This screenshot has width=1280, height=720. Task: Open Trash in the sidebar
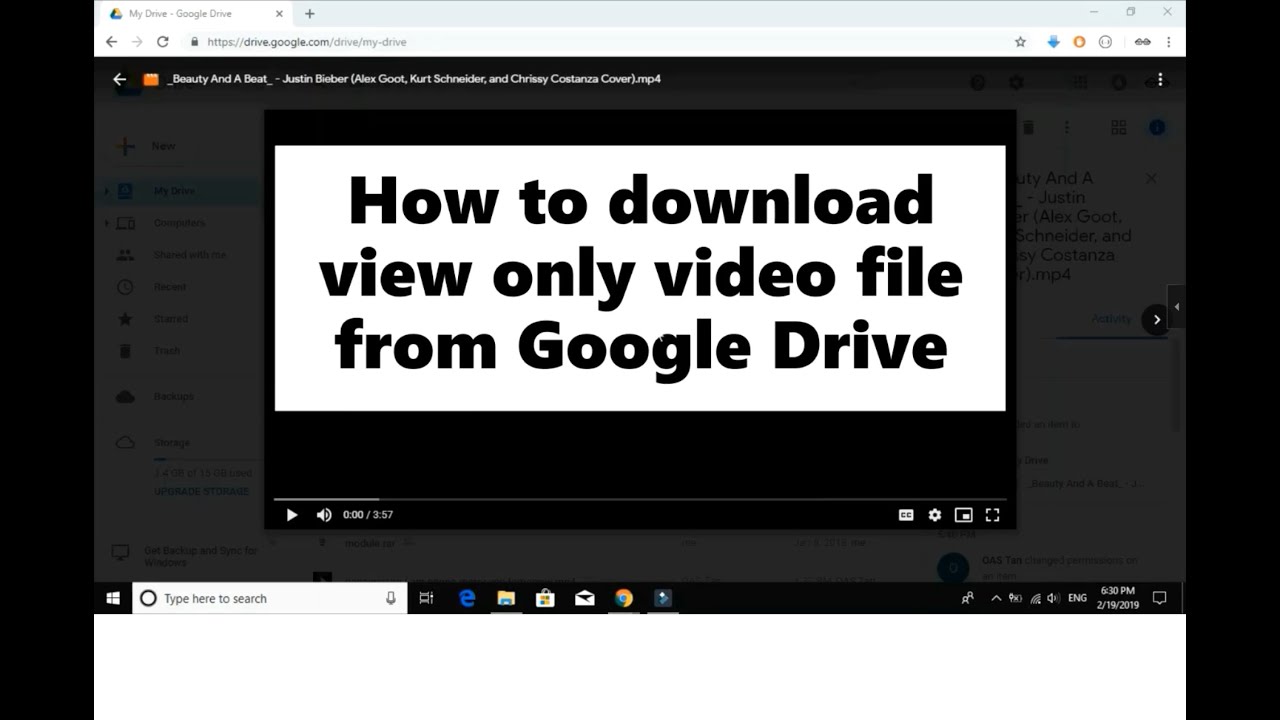coord(167,351)
